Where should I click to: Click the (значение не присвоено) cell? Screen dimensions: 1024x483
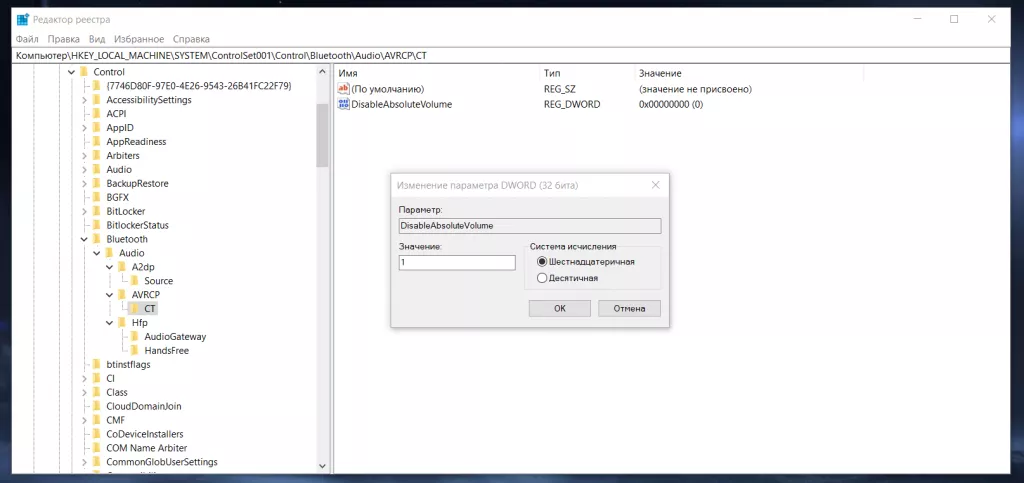click(x=695, y=89)
